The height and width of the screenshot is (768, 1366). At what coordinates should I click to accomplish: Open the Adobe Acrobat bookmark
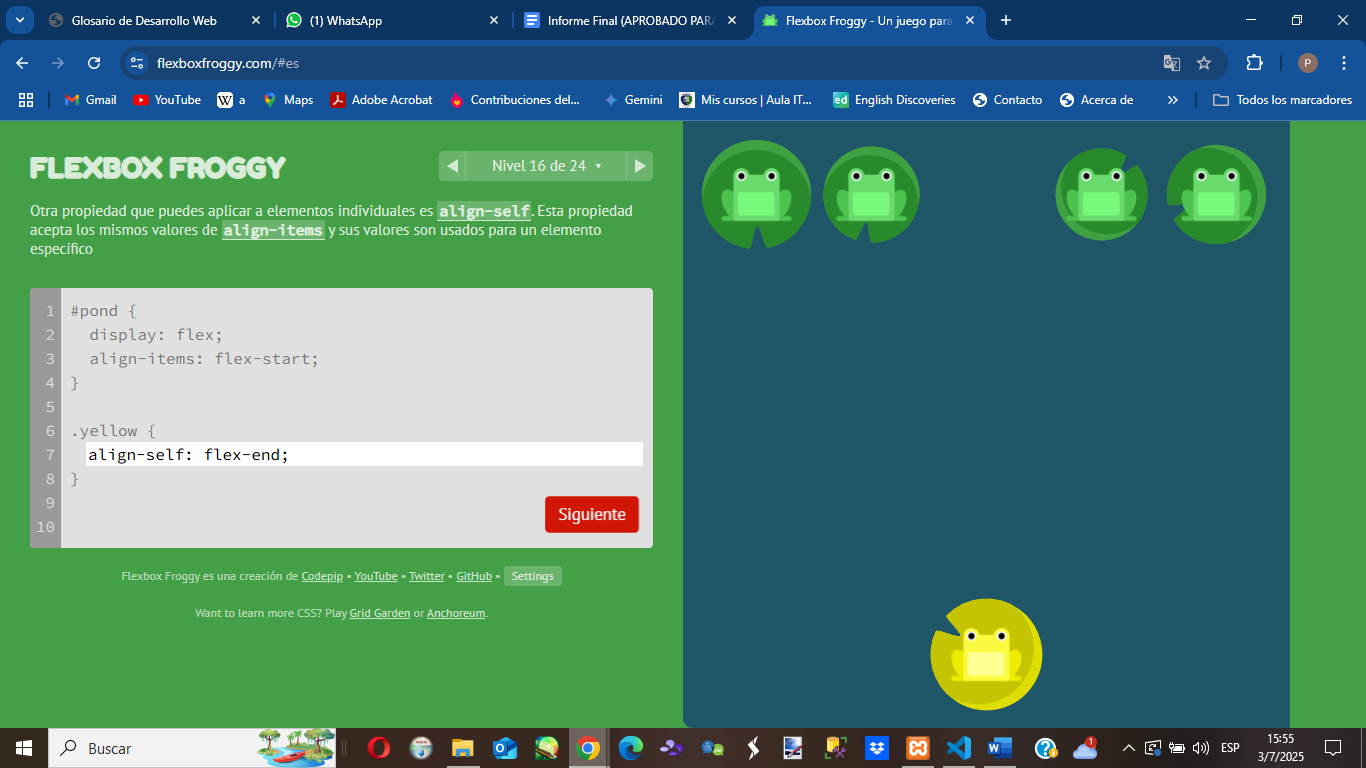382,100
